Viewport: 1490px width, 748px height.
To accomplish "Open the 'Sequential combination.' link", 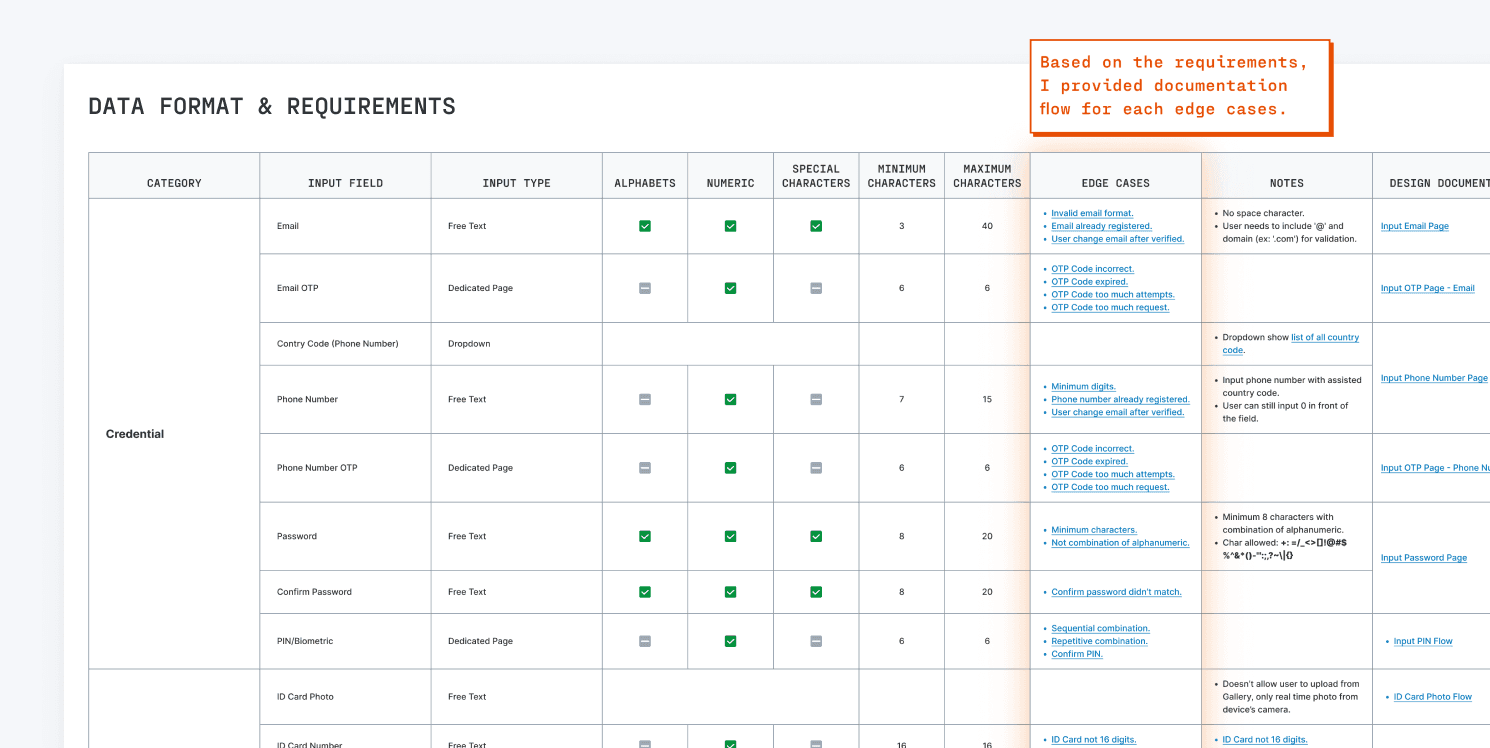I will pos(1100,629).
